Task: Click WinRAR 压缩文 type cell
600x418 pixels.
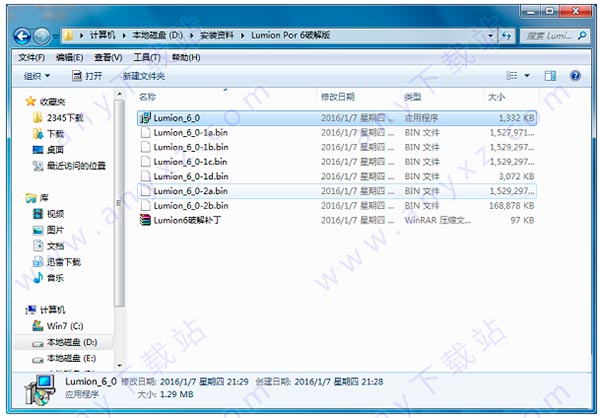Action: (x=437, y=220)
